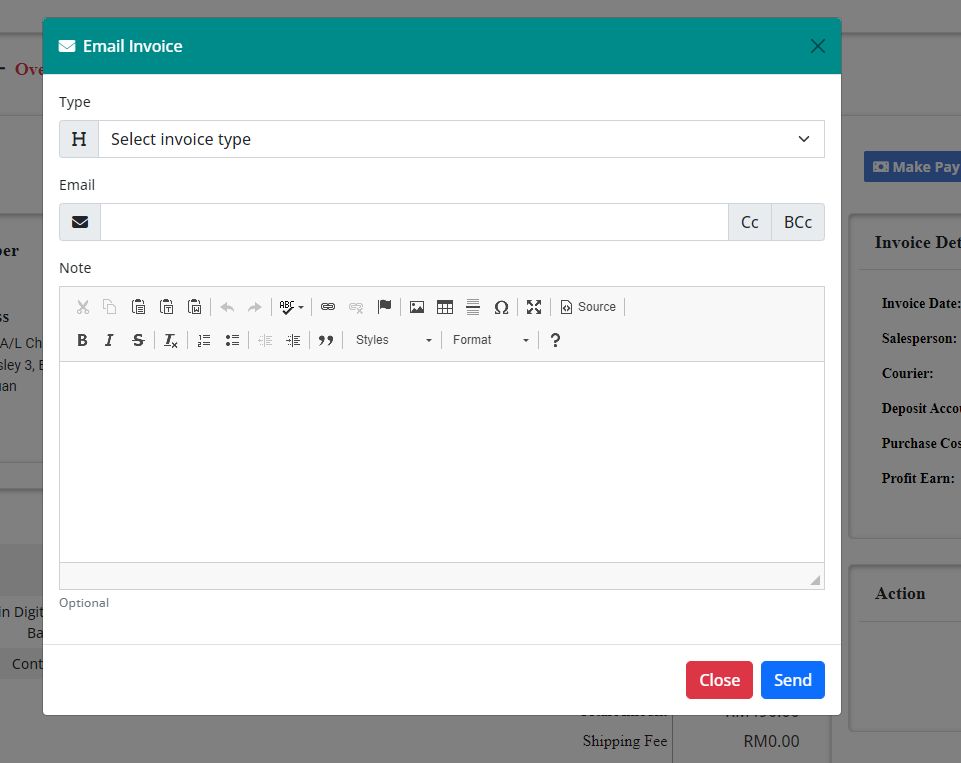Click the envelope icon in dialog title
Image resolution: width=961 pixels, height=763 pixels.
click(x=67, y=46)
